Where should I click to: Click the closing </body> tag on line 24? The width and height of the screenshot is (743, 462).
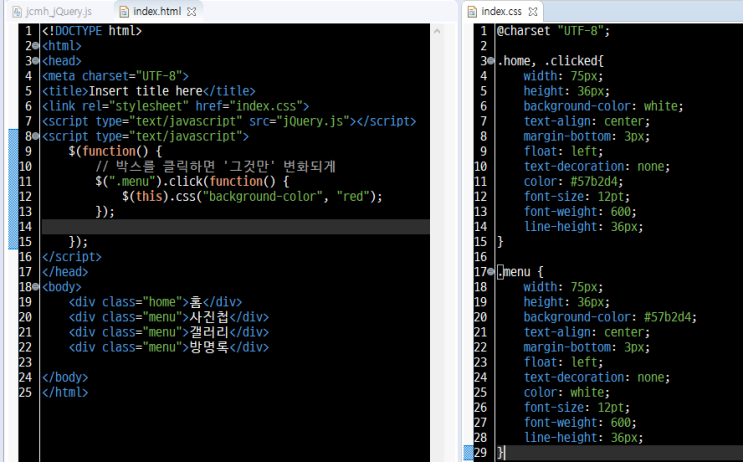[65, 378]
